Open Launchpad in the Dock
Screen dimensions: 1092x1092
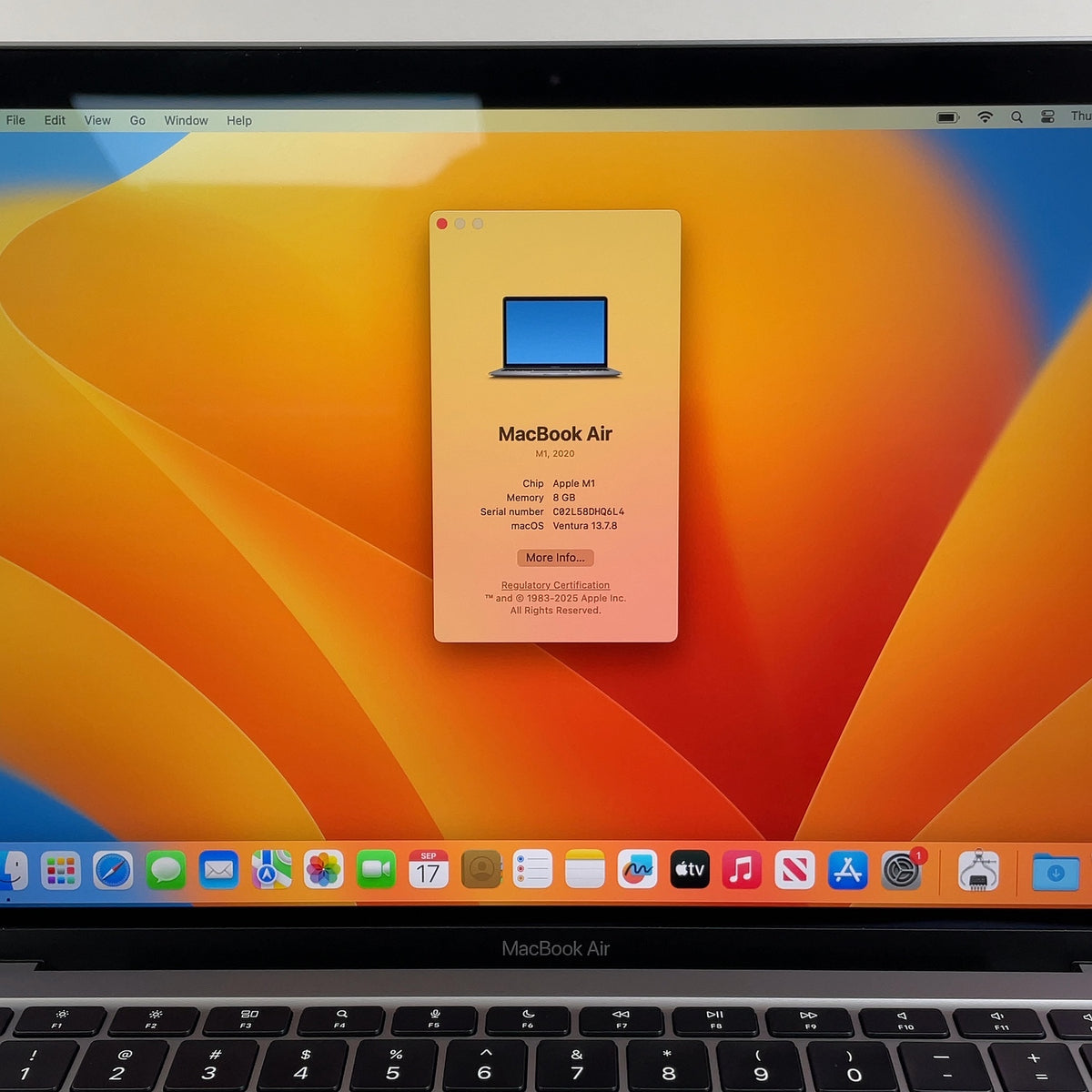click(x=61, y=871)
